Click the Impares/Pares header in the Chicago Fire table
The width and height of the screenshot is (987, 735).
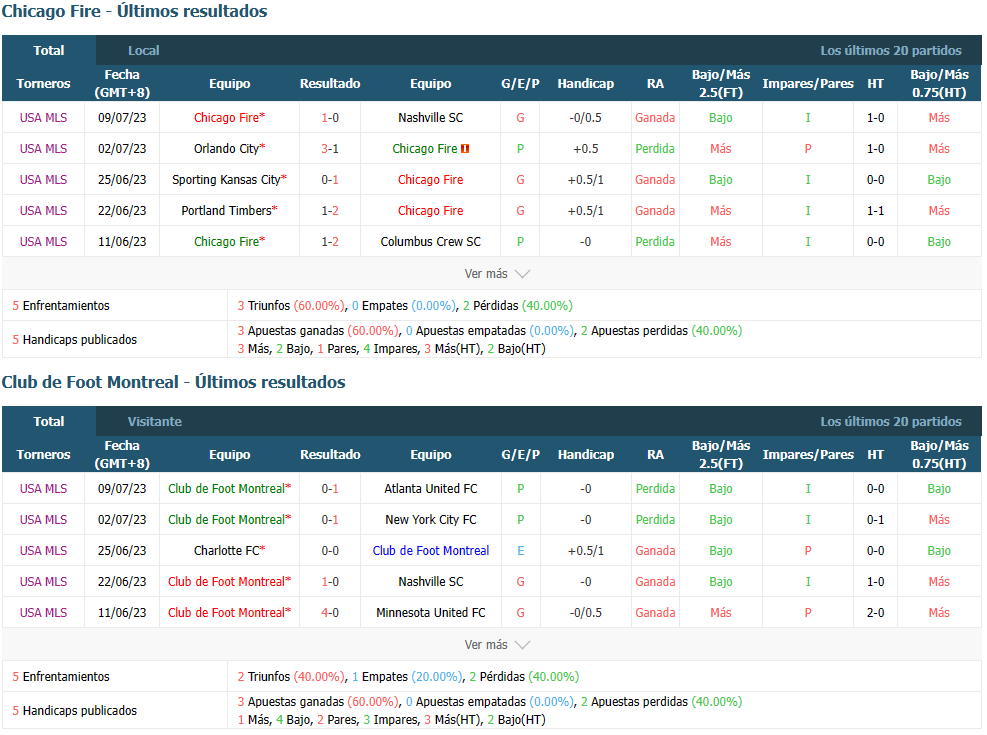808,84
